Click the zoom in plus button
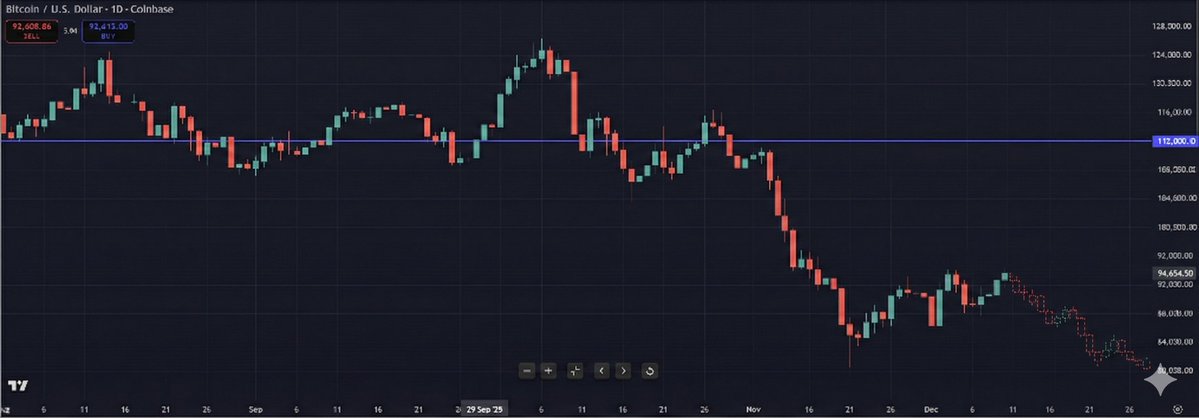The width and height of the screenshot is (1199, 418). [548, 371]
